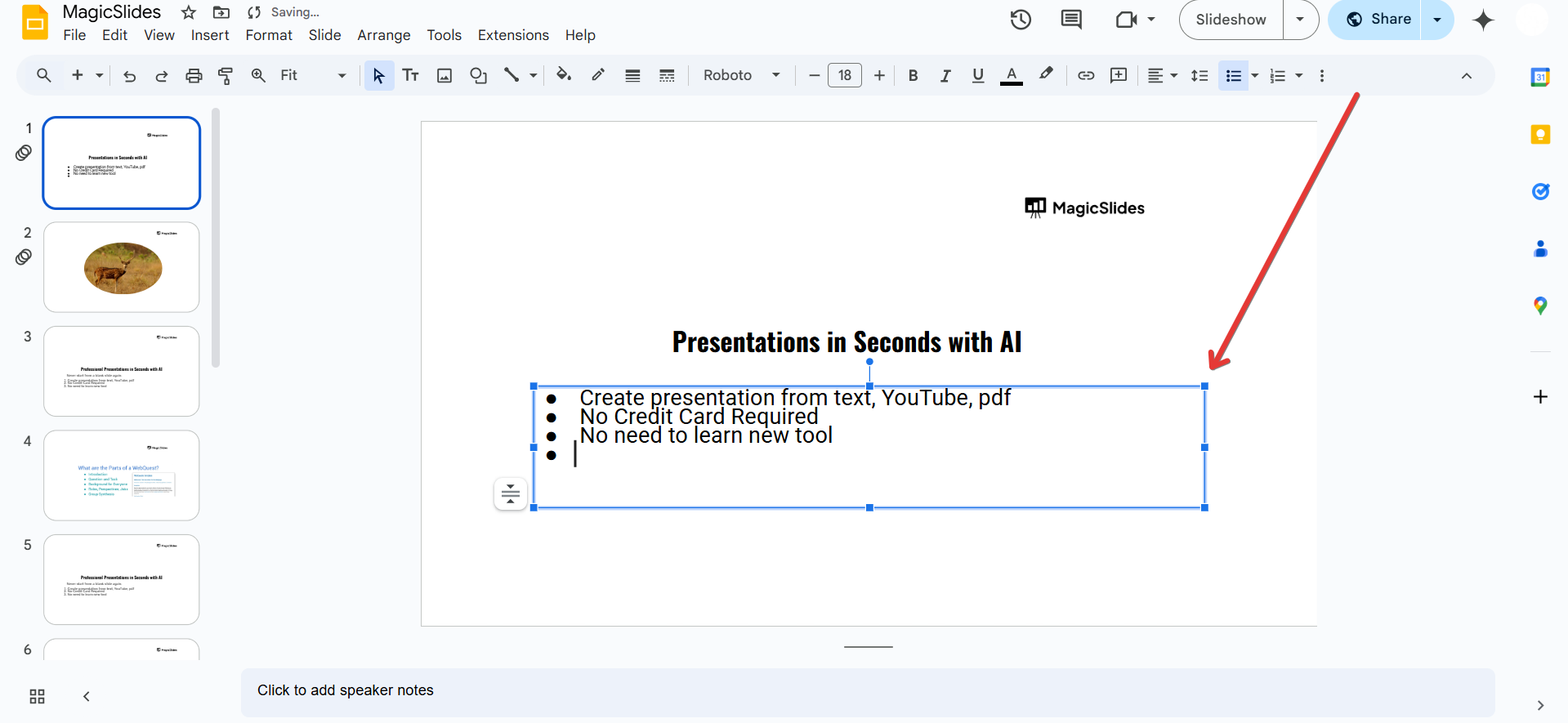This screenshot has width=1568, height=723.
Task: Open the text color picker
Action: point(1012,76)
